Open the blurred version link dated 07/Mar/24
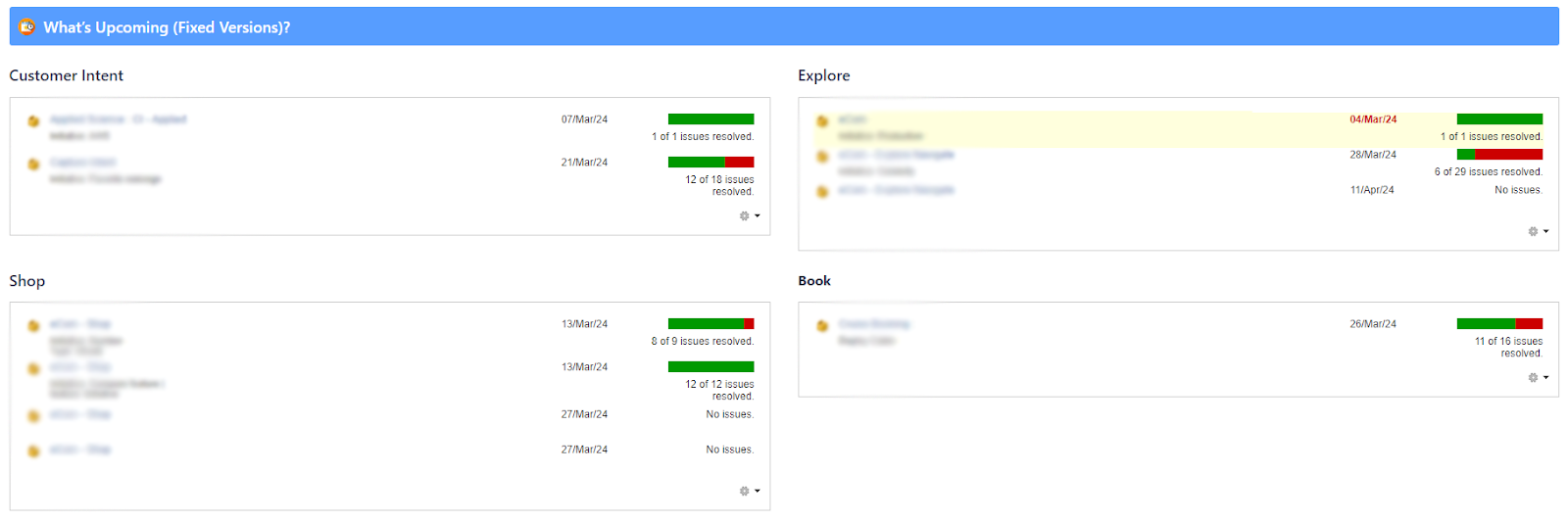Image resolution: width=1568 pixels, height=521 pixels. [x=118, y=119]
